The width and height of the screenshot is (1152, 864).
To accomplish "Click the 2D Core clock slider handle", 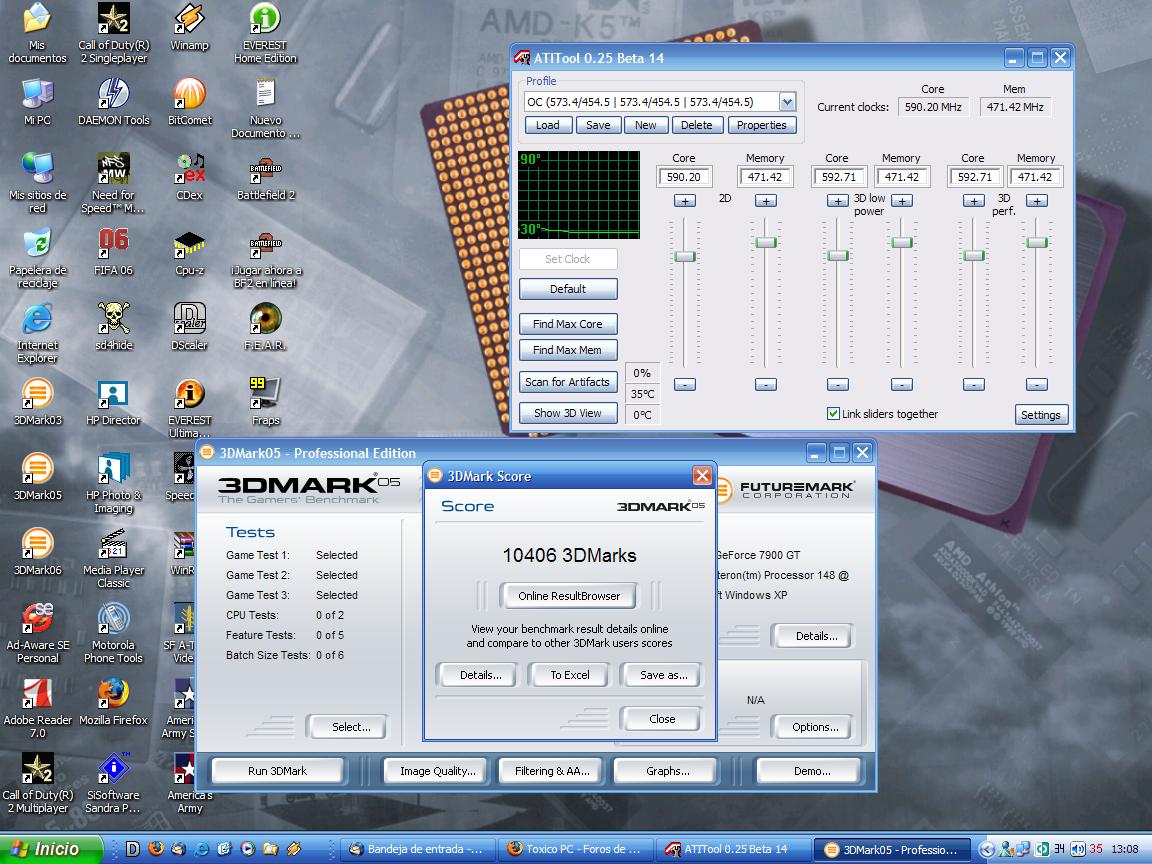I will tap(685, 256).
